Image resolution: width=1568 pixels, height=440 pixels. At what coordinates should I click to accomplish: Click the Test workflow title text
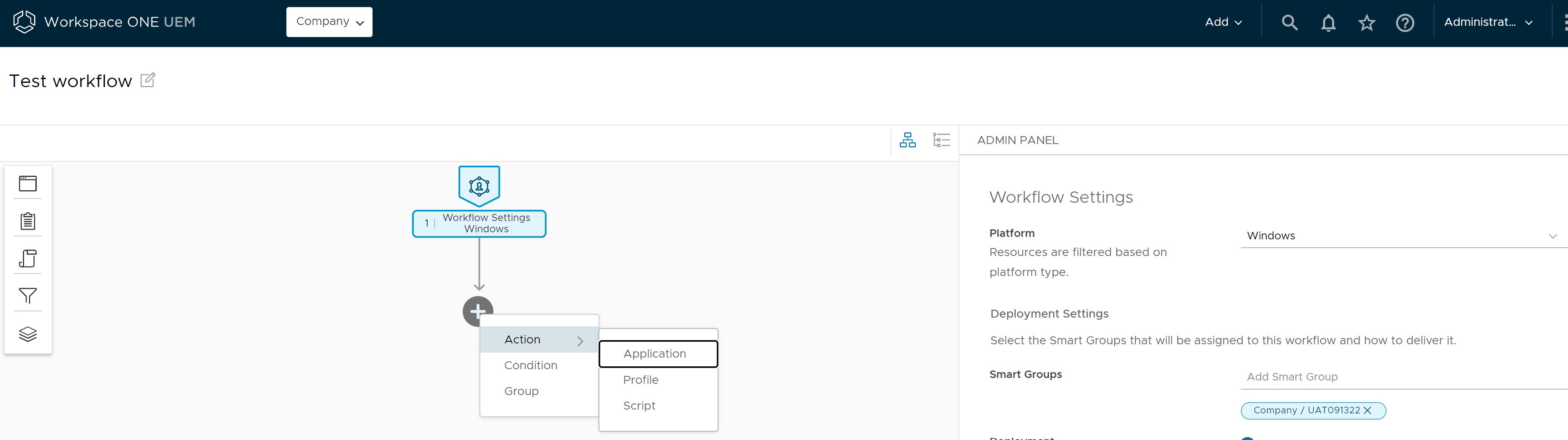[71, 81]
